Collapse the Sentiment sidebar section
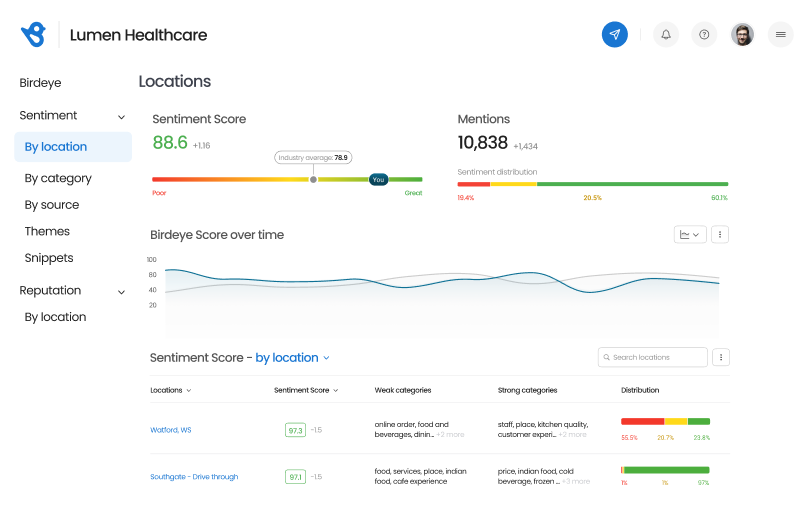Viewport: 812px width, 521px height. (x=121, y=117)
